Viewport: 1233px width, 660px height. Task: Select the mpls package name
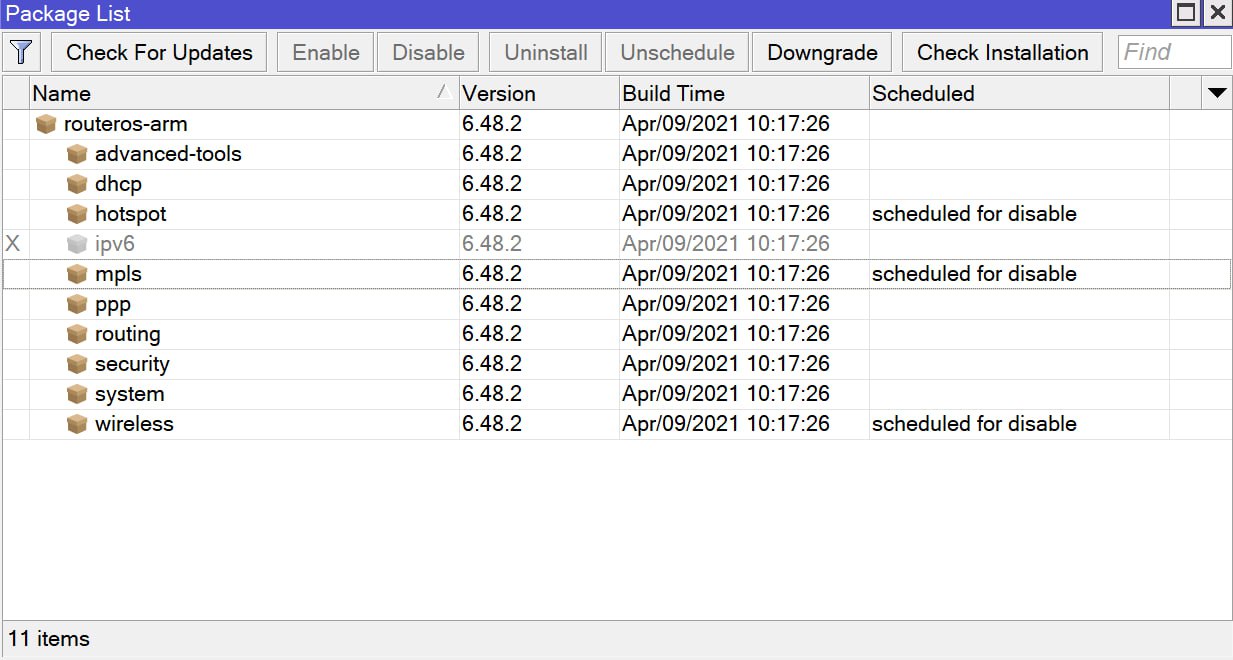point(118,274)
